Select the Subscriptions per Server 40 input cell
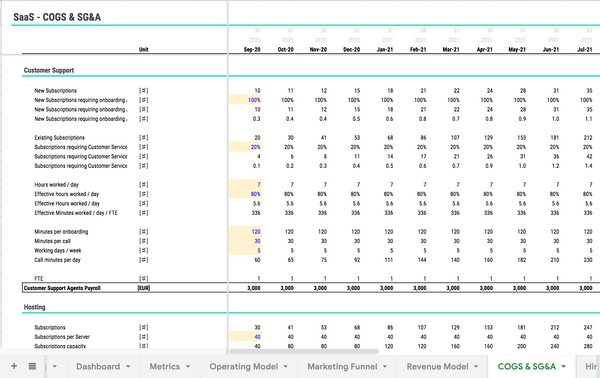The height and width of the screenshot is (378, 600). point(245,337)
